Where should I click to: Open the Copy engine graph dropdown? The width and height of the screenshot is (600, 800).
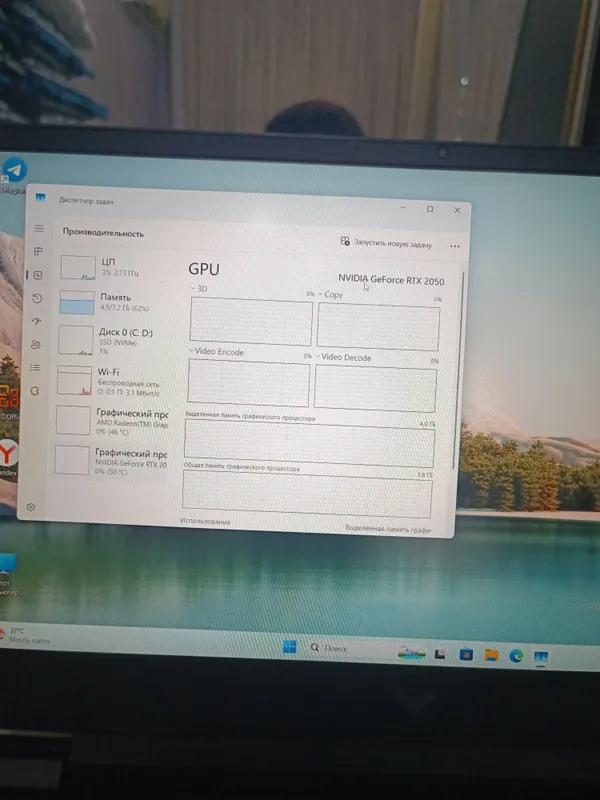point(330,294)
